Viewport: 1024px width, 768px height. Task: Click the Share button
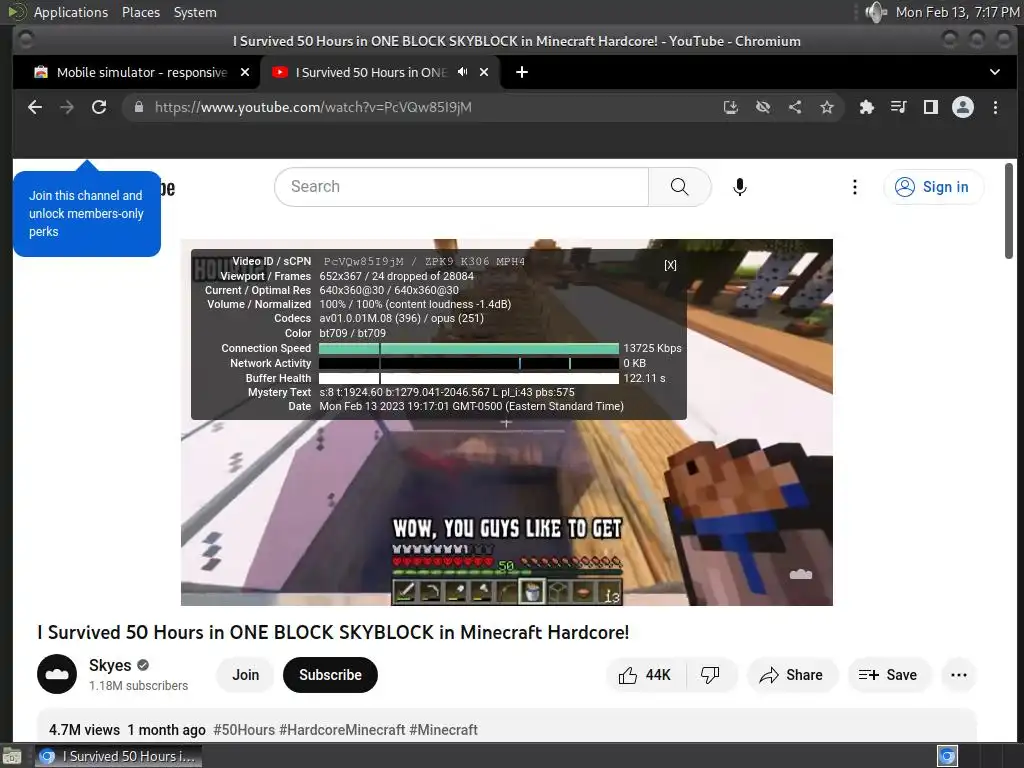click(x=792, y=675)
